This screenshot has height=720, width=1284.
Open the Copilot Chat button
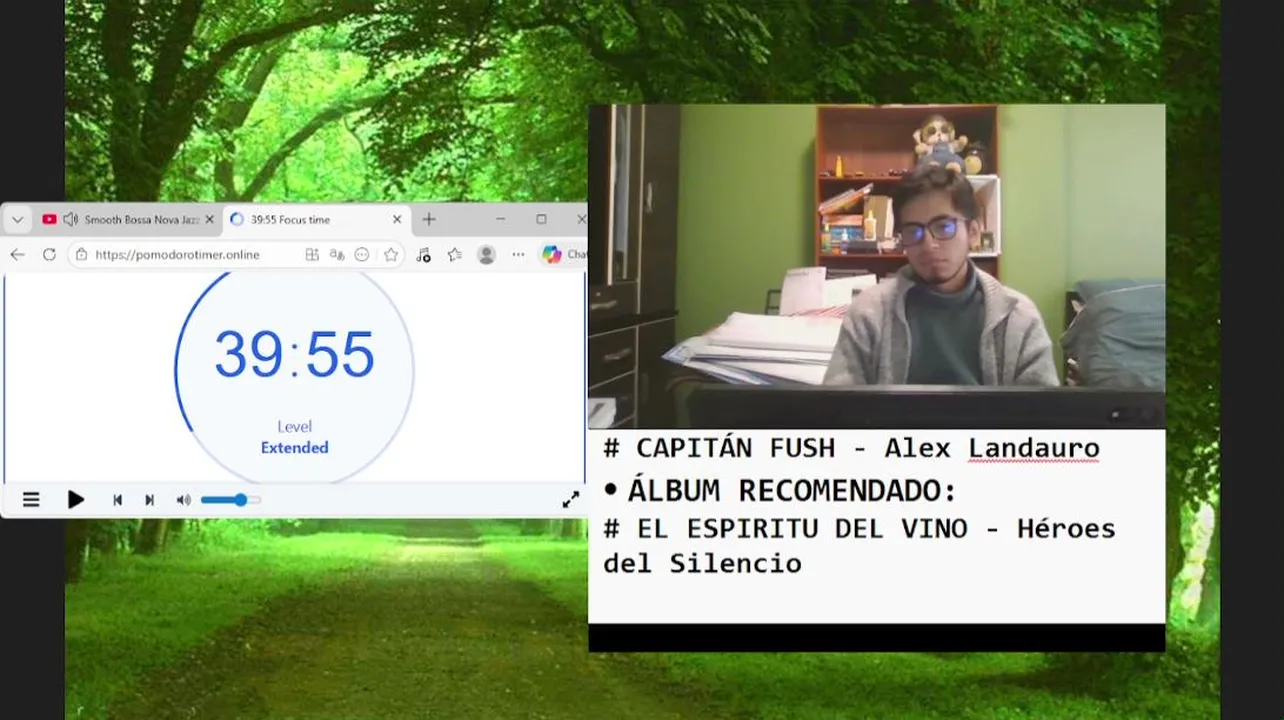tap(564, 255)
